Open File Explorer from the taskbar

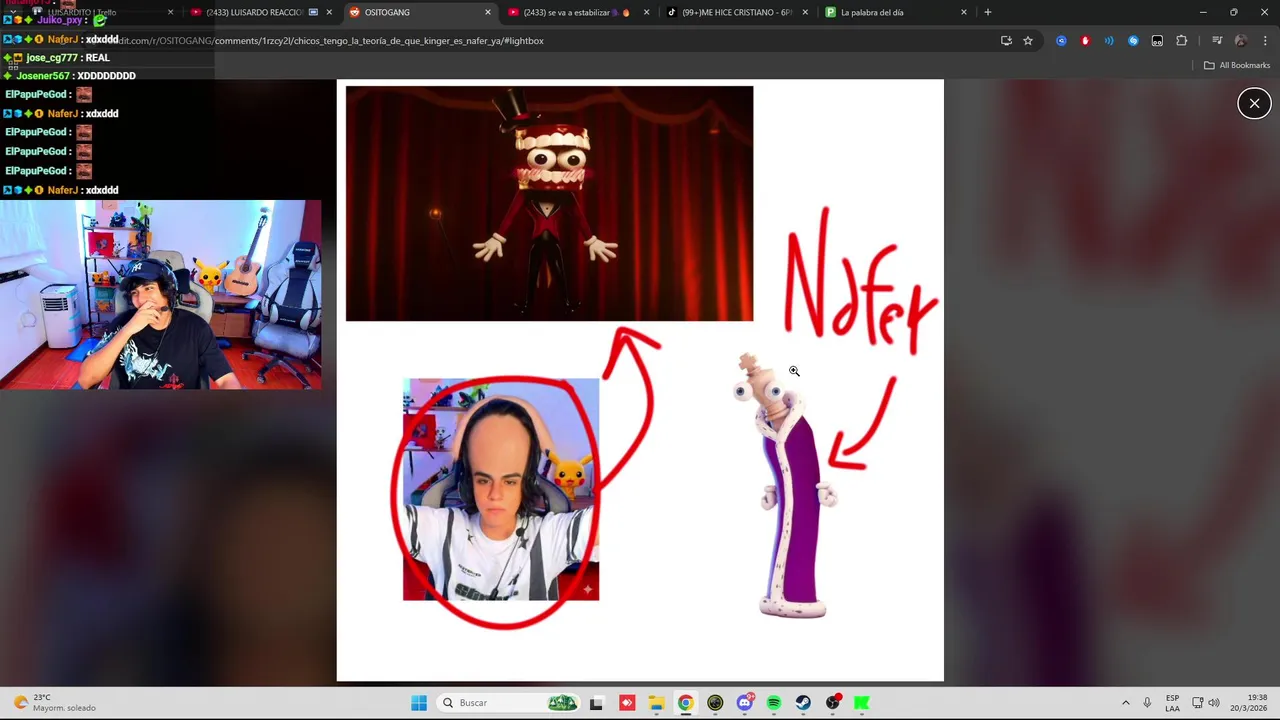click(656, 703)
